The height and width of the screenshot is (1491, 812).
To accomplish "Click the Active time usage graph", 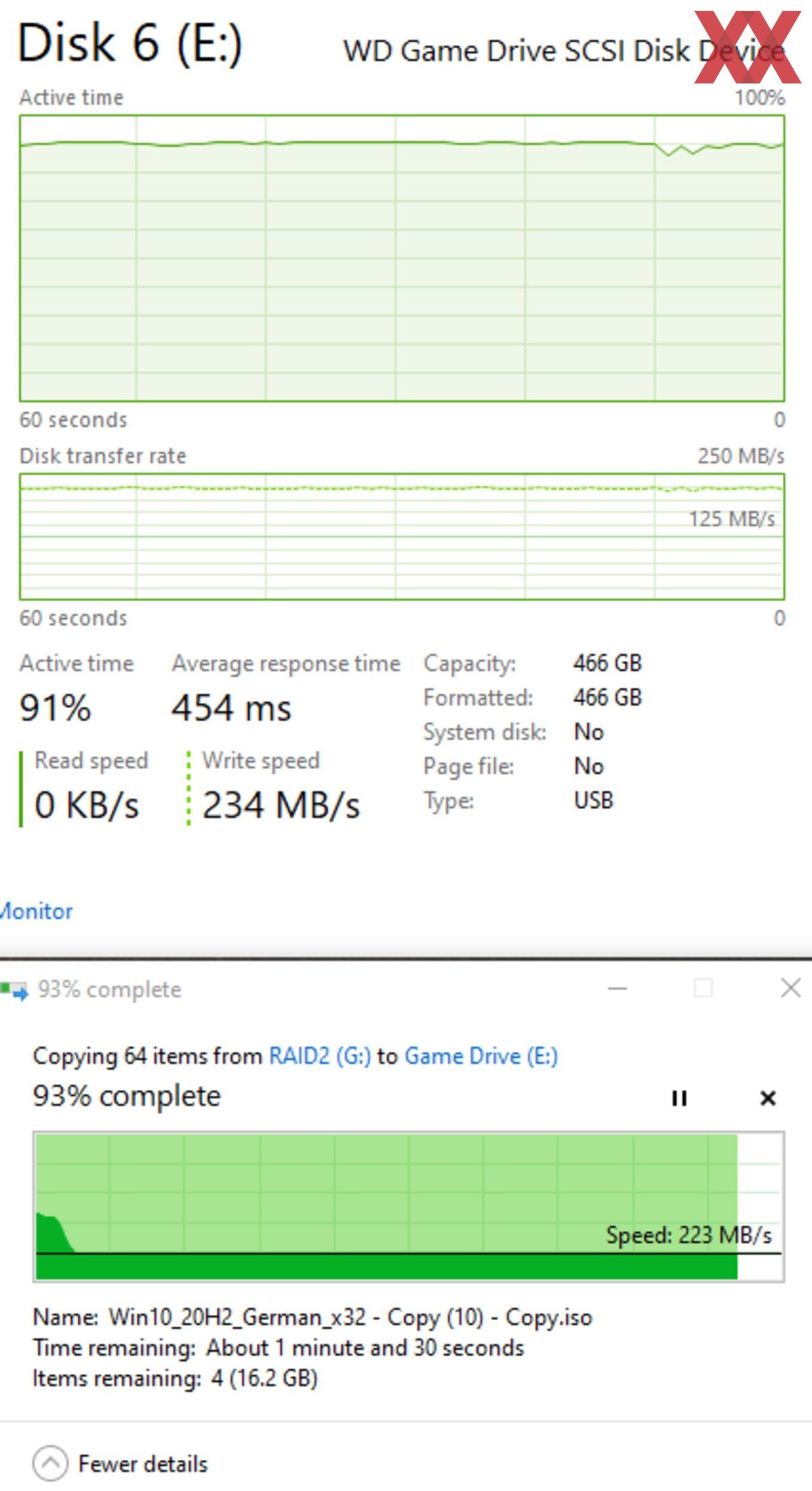I will [x=402, y=258].
